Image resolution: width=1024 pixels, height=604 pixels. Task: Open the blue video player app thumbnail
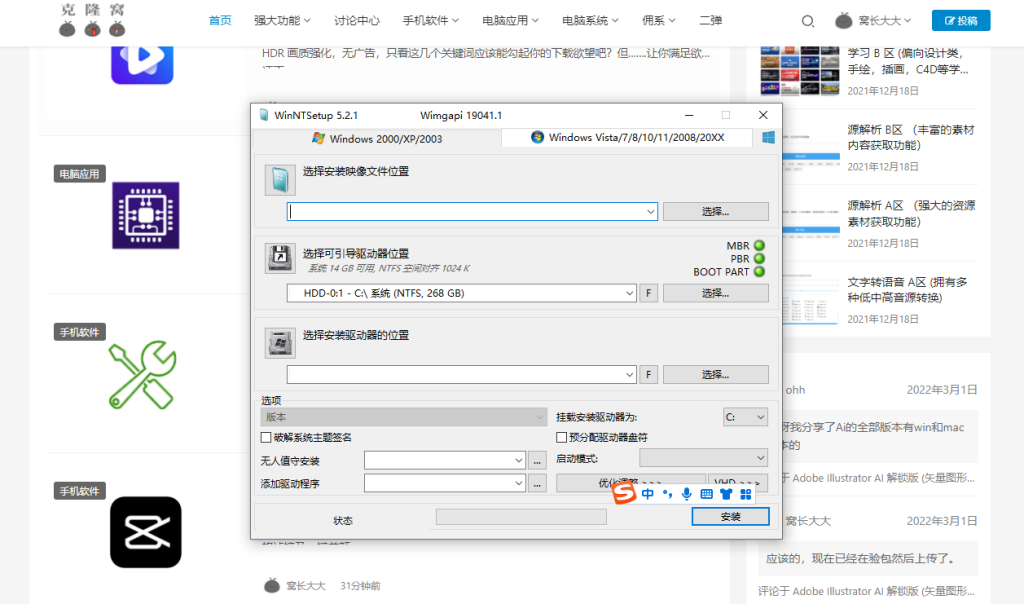pos(142,64)
